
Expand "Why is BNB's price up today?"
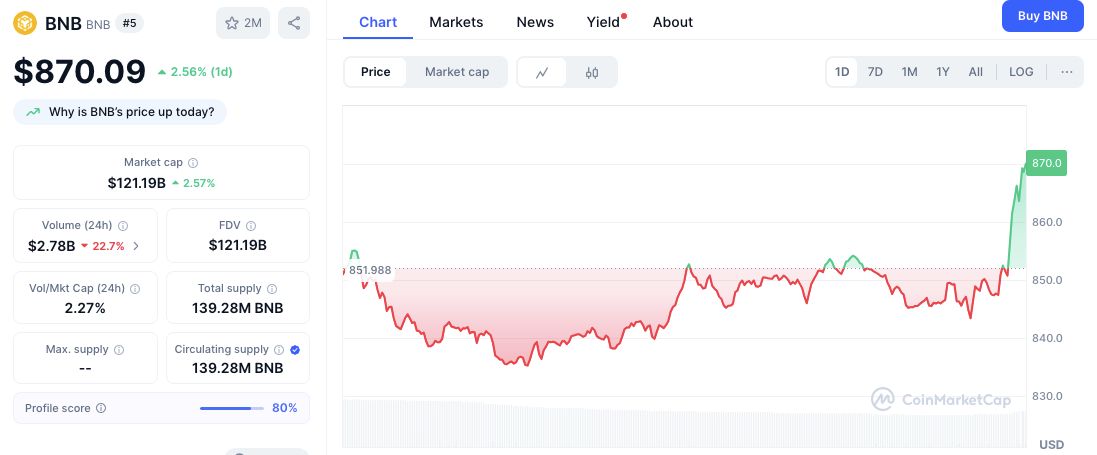coord(120,112)
